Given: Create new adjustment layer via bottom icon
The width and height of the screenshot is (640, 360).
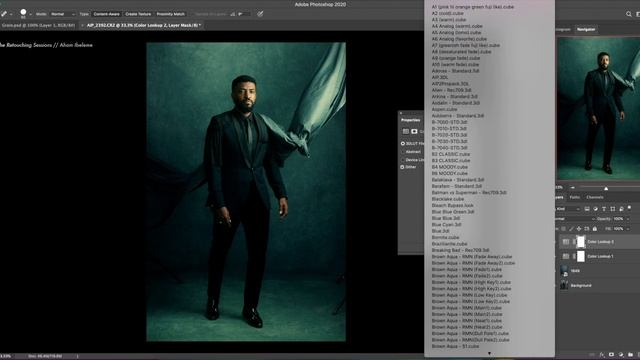Looking at the screenshot, I should [621, 355].
